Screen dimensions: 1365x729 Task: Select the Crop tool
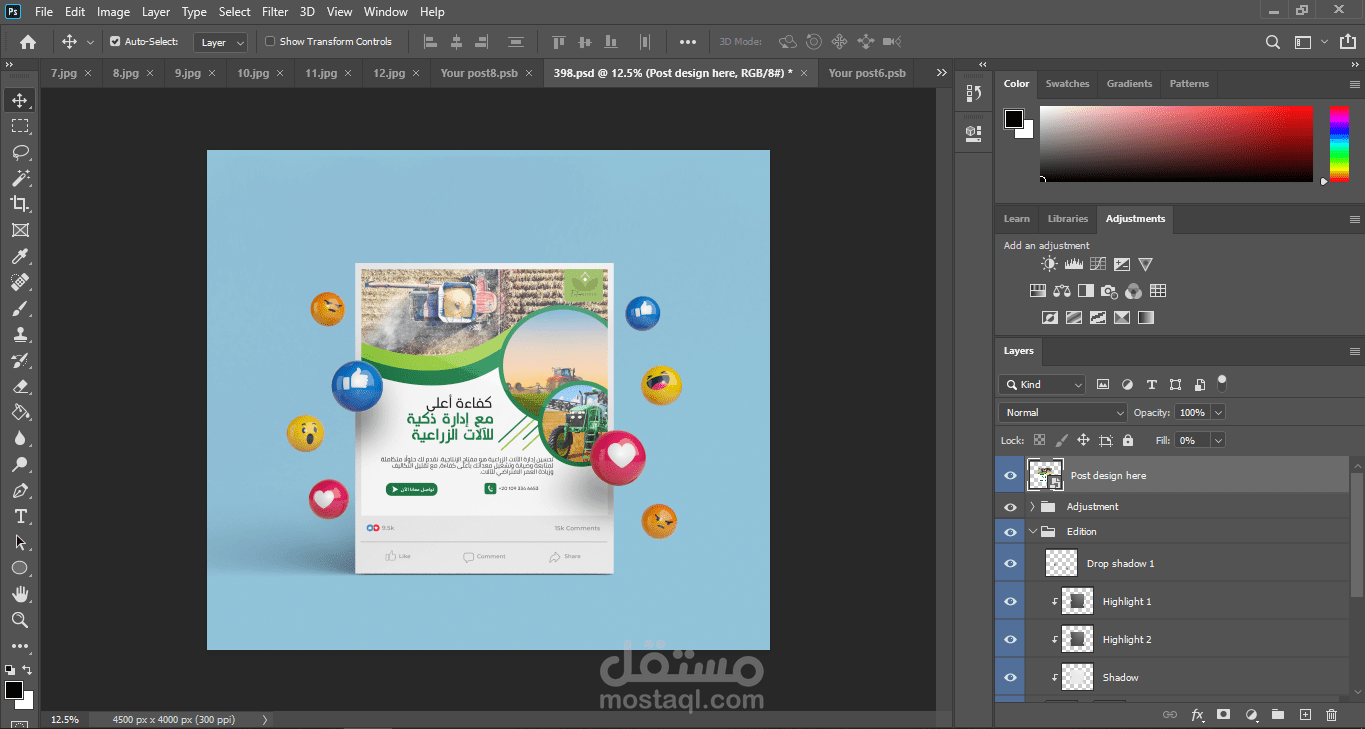tap(20, 204)
